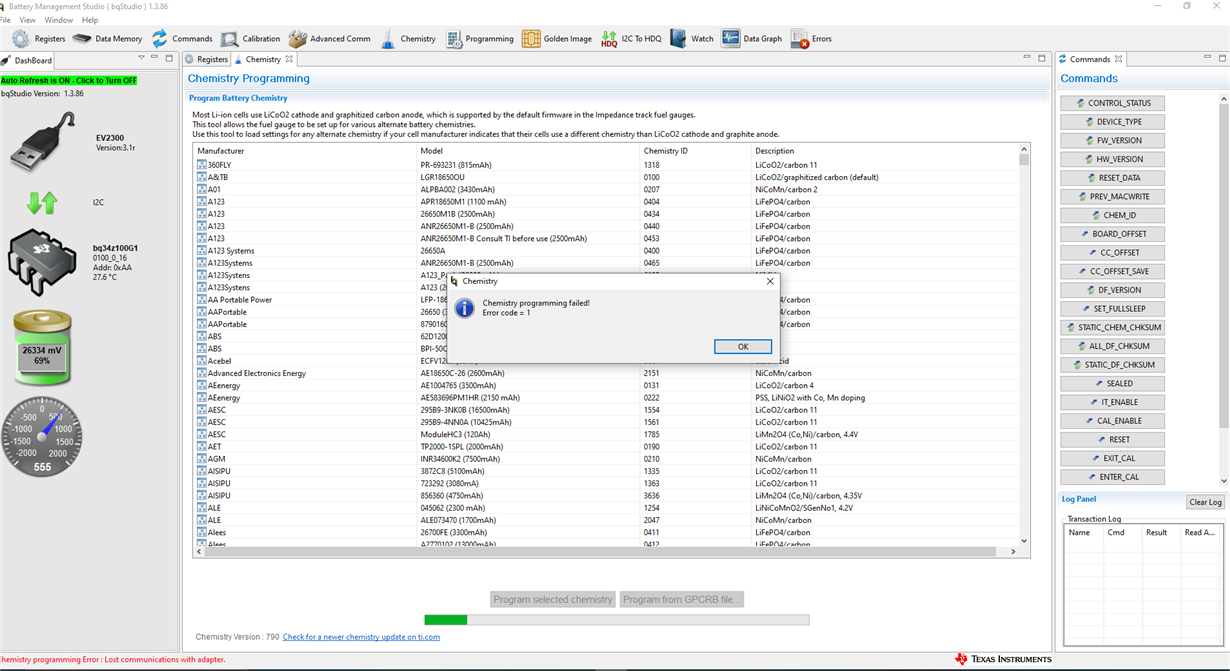1230x671 pixels.
Task: Close the Chemistry tab
Action: point(289,60)
